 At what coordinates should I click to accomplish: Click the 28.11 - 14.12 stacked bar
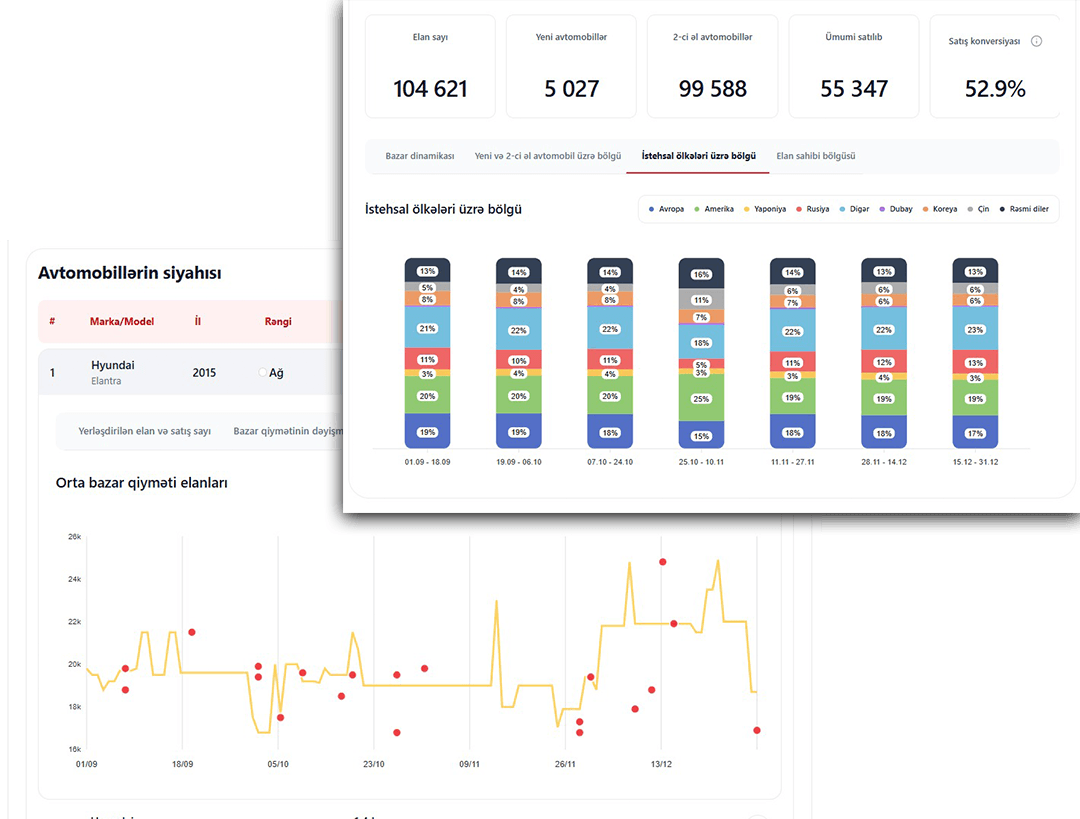coord(884,353)
